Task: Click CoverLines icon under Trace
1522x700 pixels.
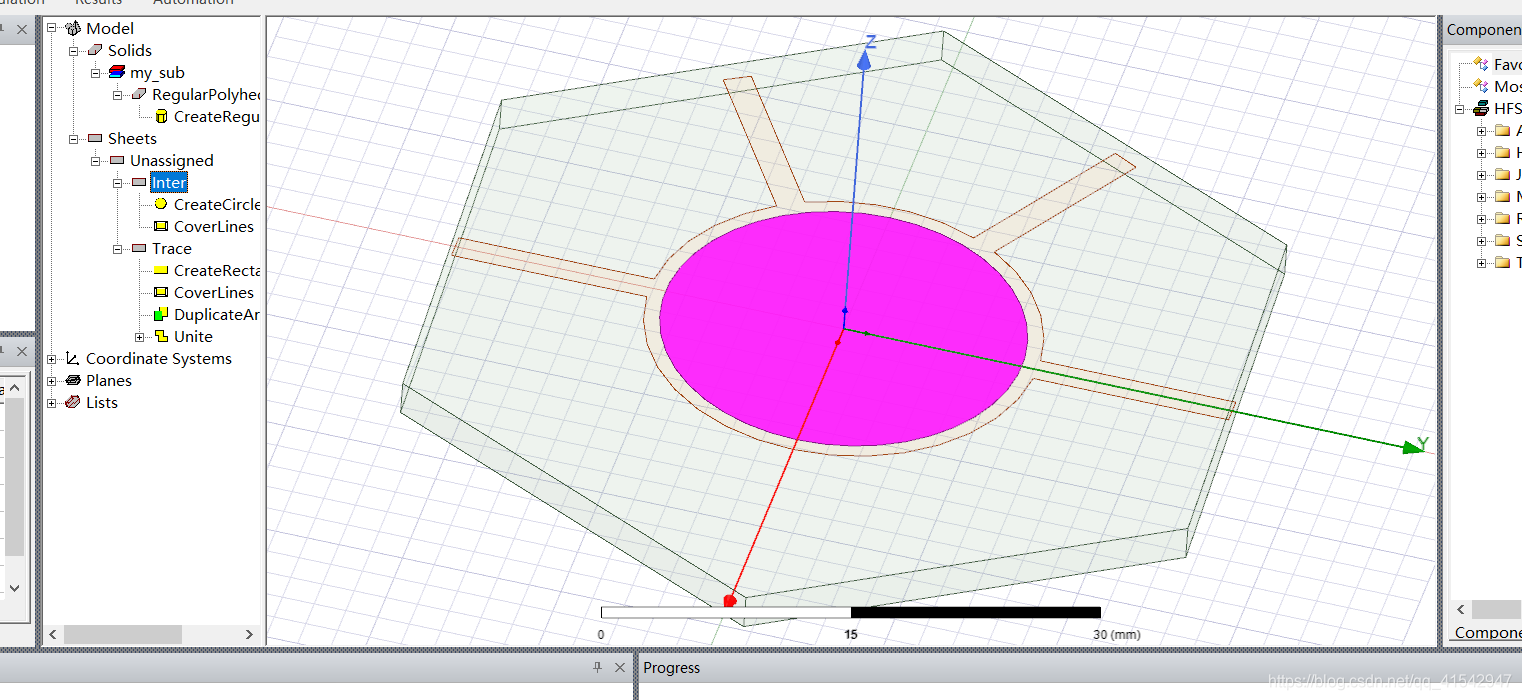Action: tap(161, 292)
